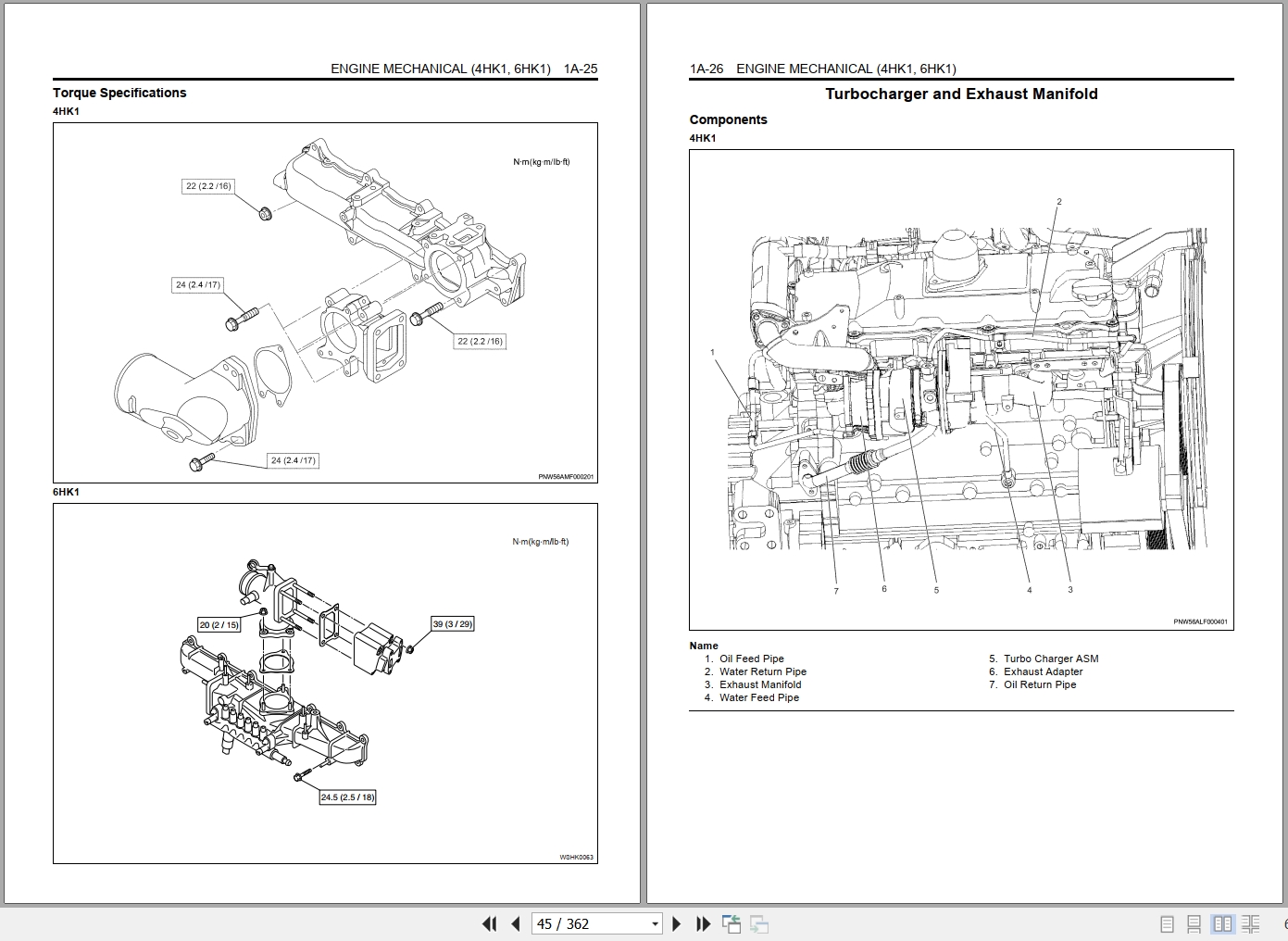Click the partially visible zoom control at right edge
Screen dimensions: 1288x941
pos(1283,924)
